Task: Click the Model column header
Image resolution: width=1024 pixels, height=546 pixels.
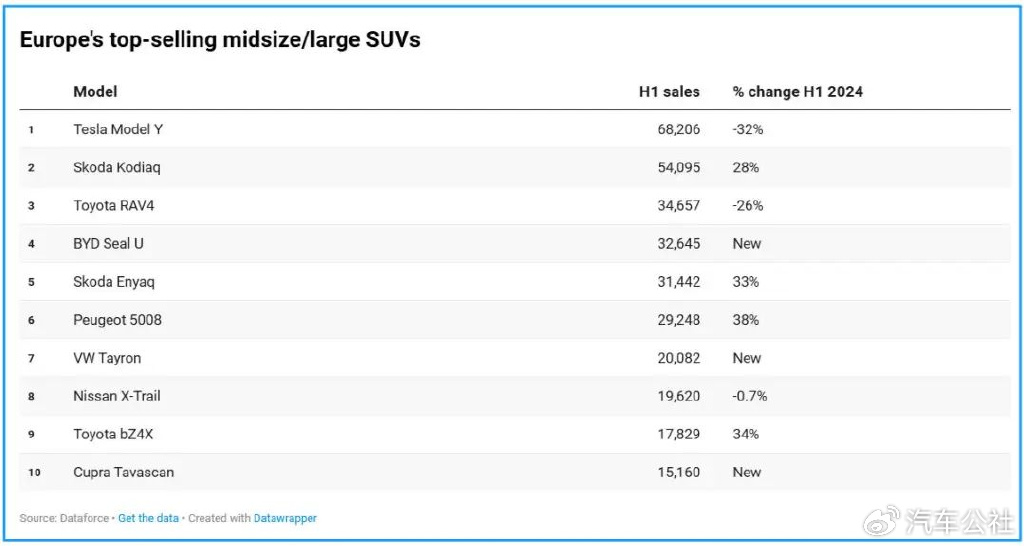Action: pyautogui.click(x=95, y=91)
